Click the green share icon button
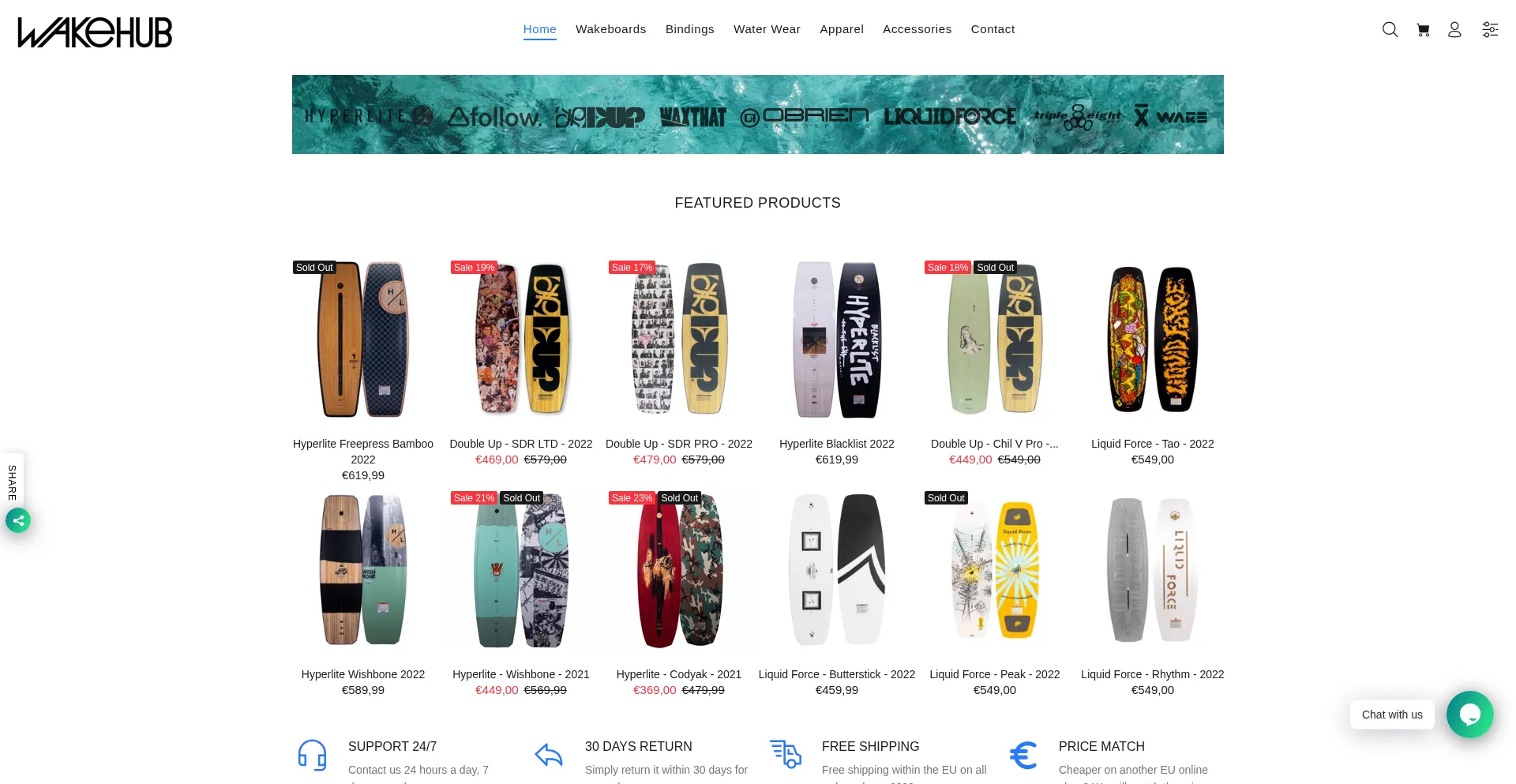 click(18, 520)
